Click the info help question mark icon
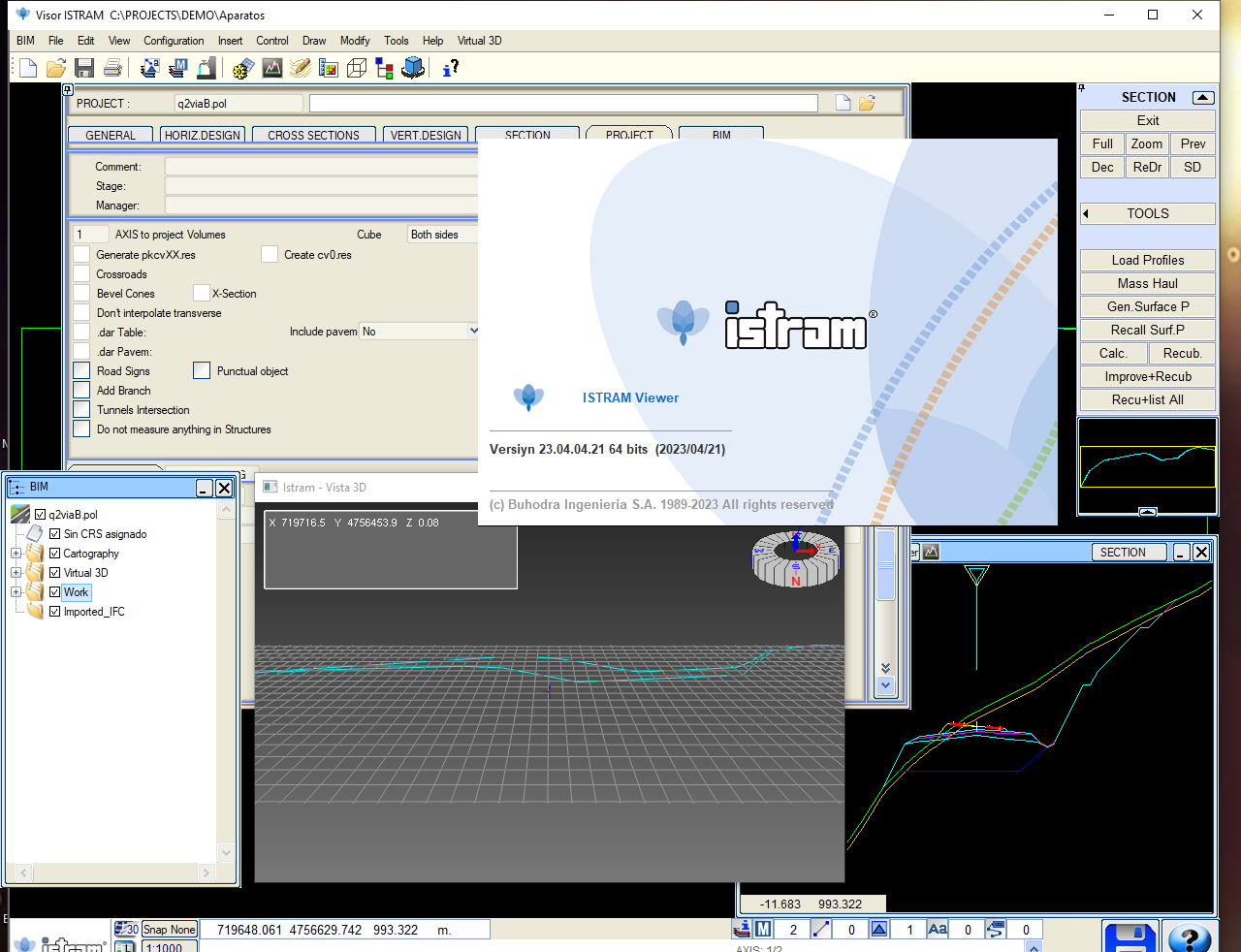Image resolution: width=1241 pixels, height=952 pixels. [x=450, y=68]
